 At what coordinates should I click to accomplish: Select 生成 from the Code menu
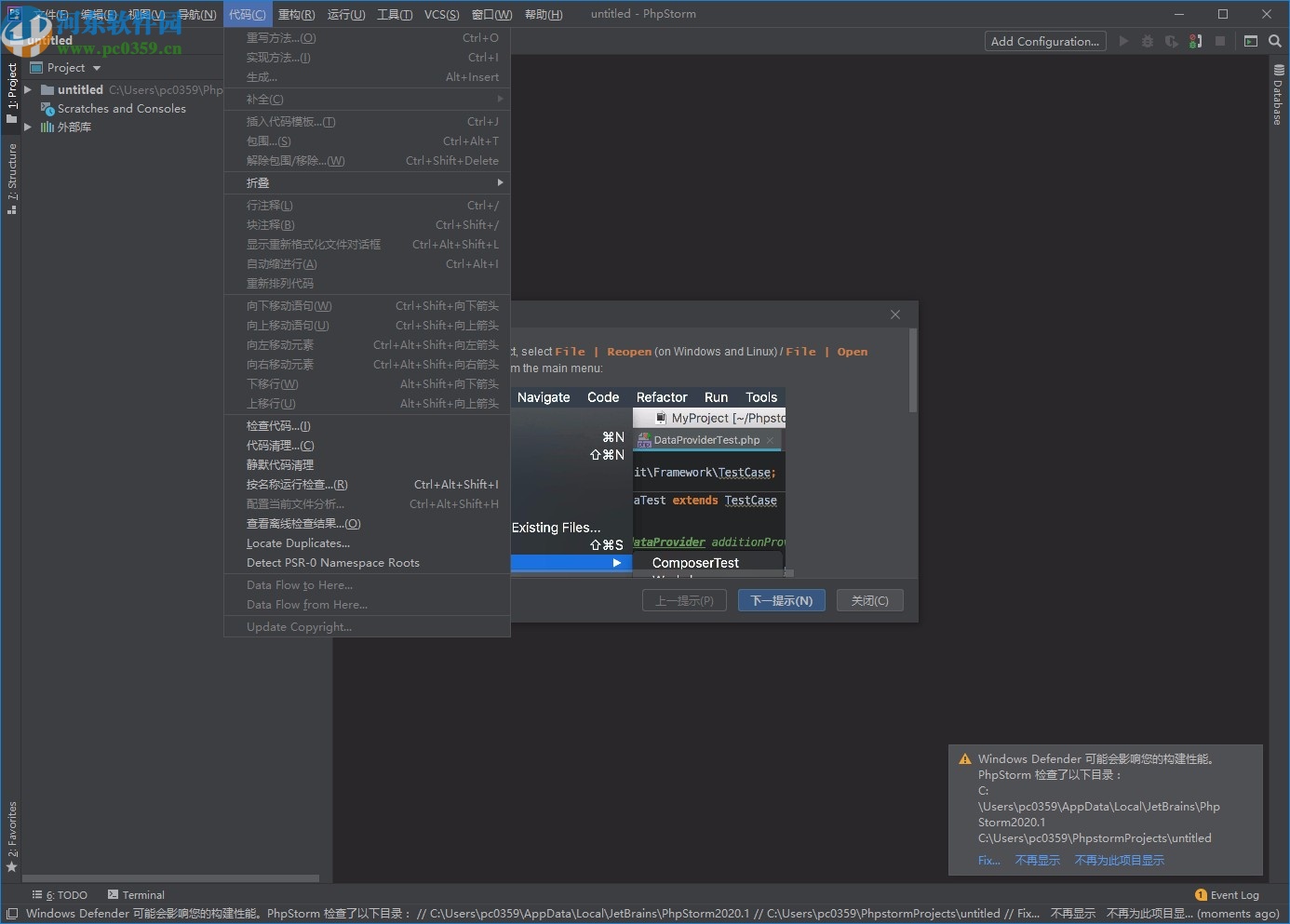pos(261,76)
